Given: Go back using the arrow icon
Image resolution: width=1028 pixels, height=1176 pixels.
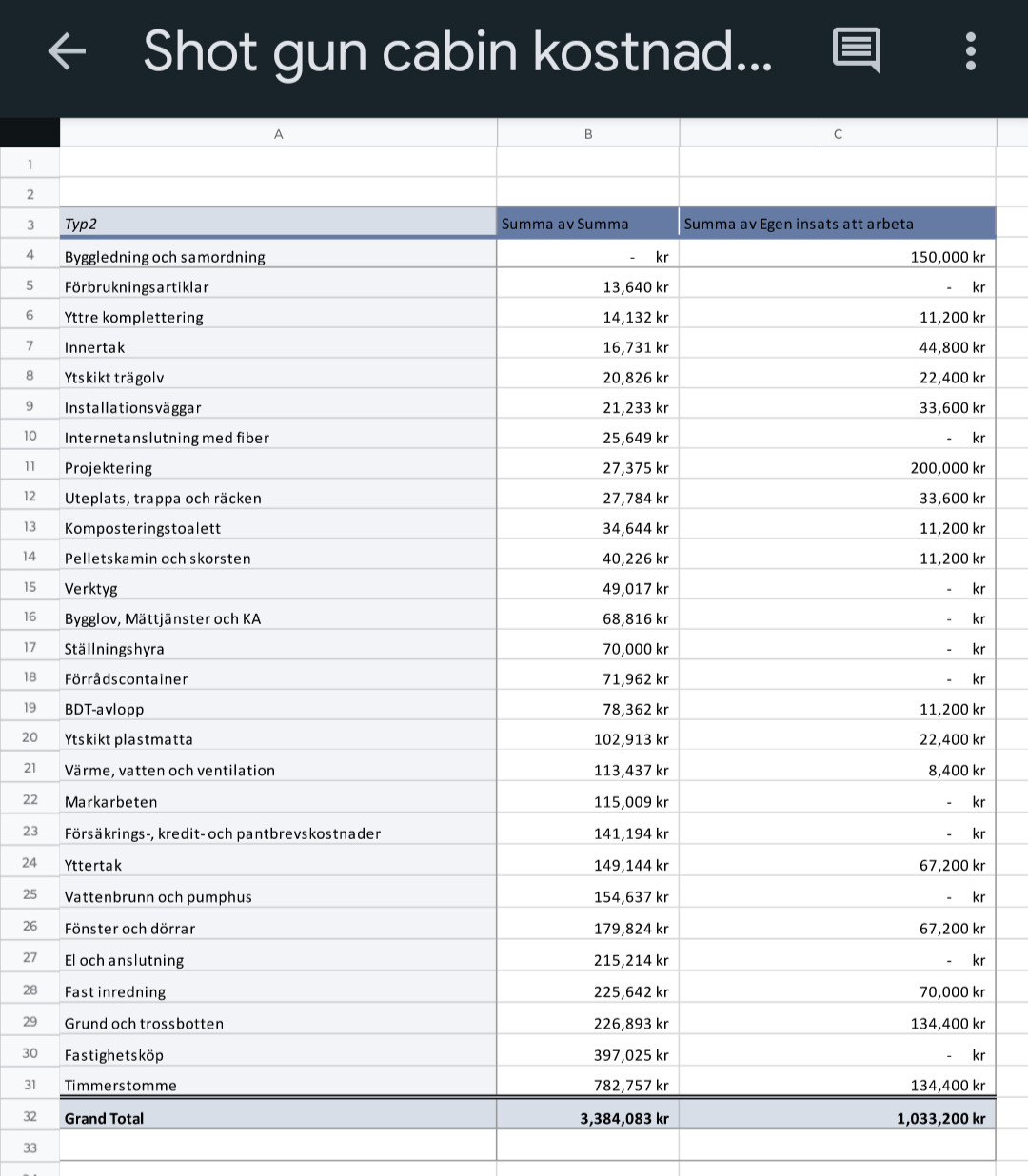Looking at the screenshot, I should click(67, 51).
